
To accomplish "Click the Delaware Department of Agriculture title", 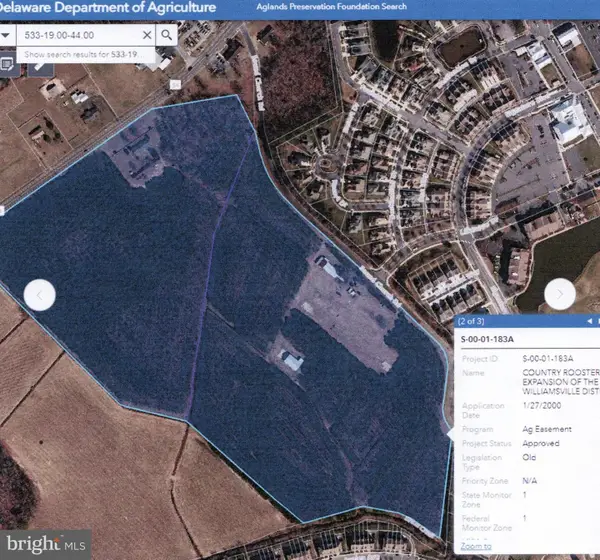I will click(110, 9).
